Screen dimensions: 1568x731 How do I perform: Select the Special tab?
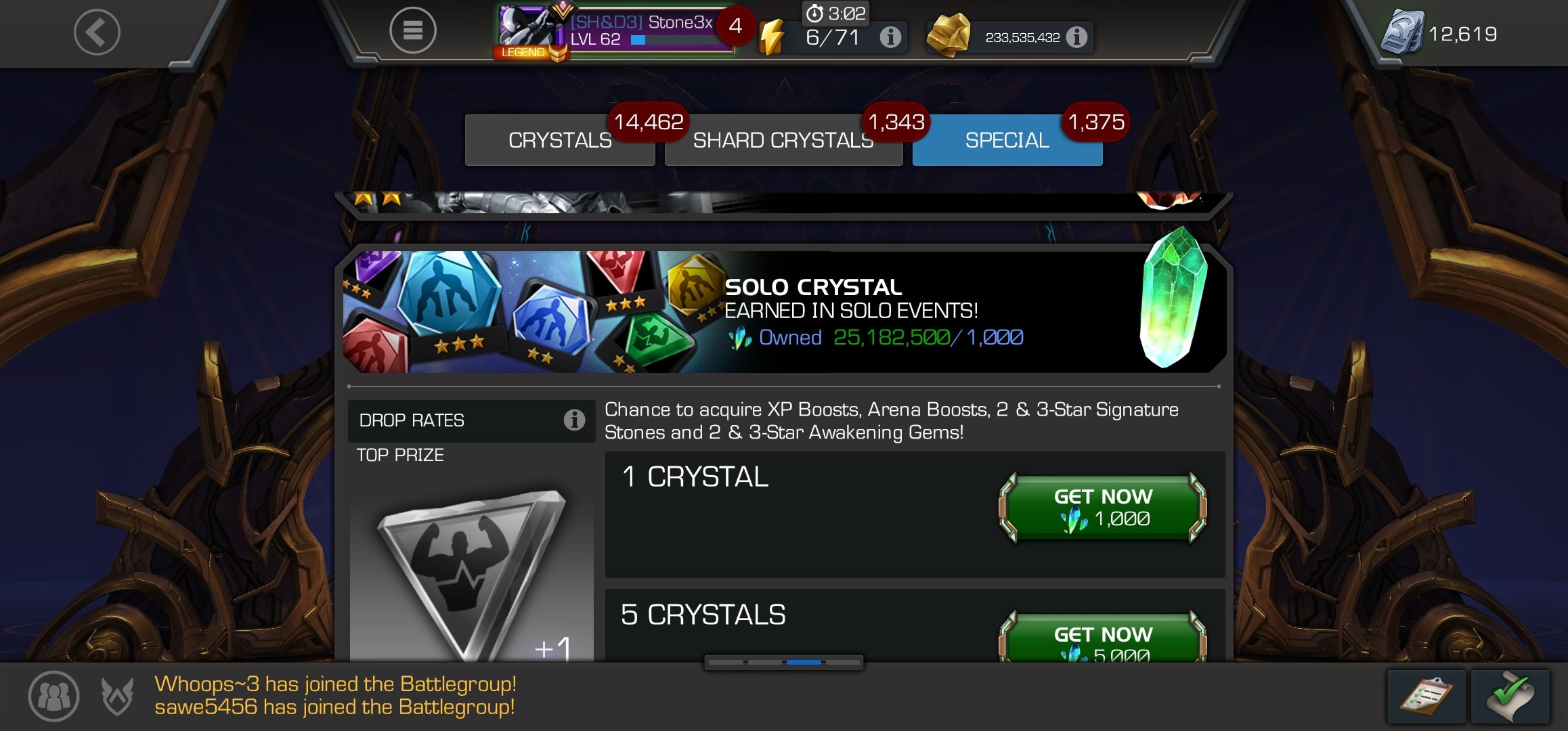1007,140
